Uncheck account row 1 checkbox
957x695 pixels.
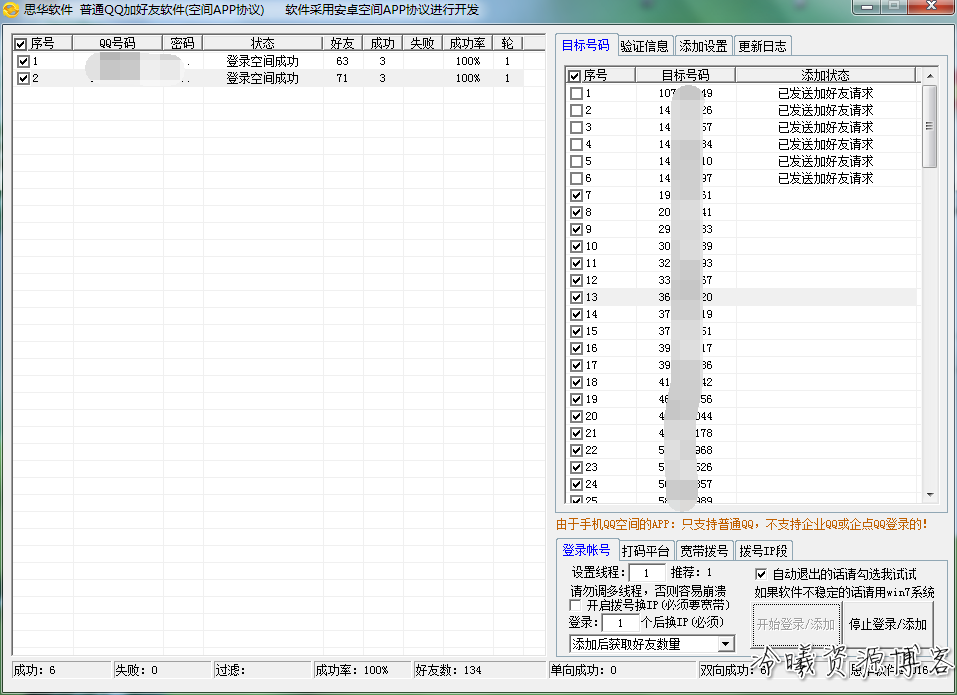23,61
